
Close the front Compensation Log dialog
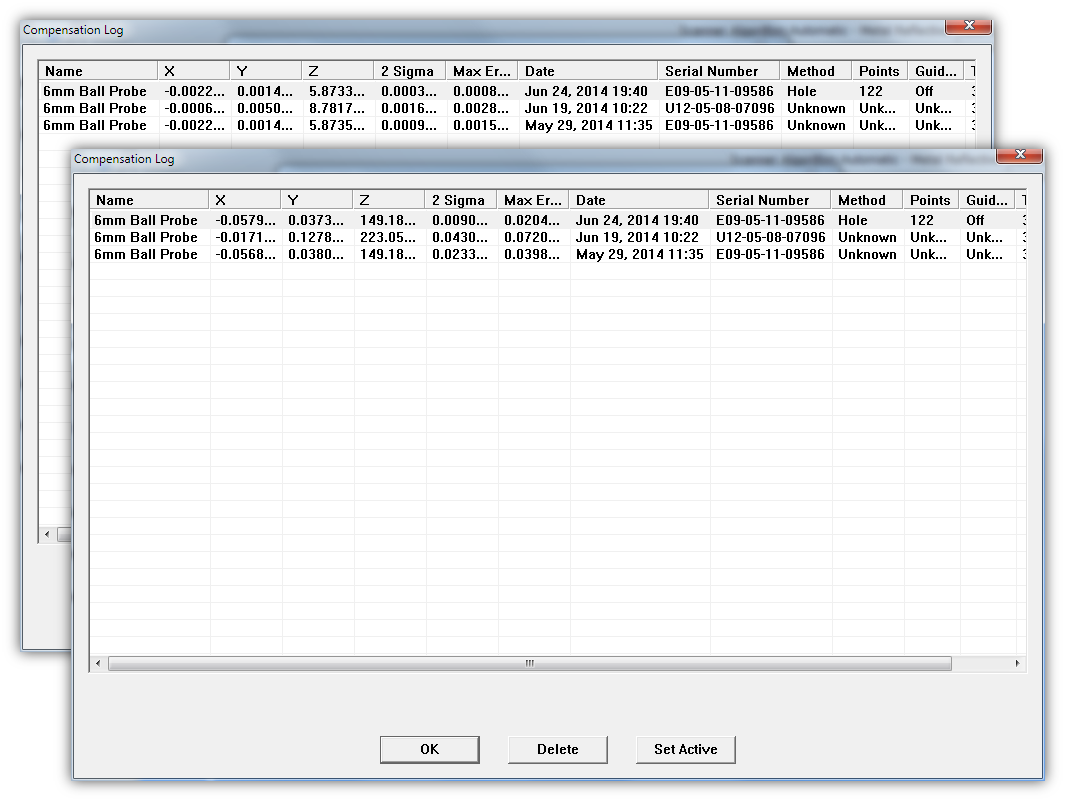[x=1019, y=155]
